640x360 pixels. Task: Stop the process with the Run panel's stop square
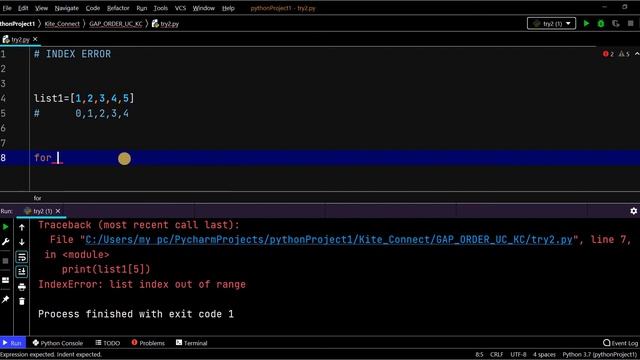(x=5, y=260)
